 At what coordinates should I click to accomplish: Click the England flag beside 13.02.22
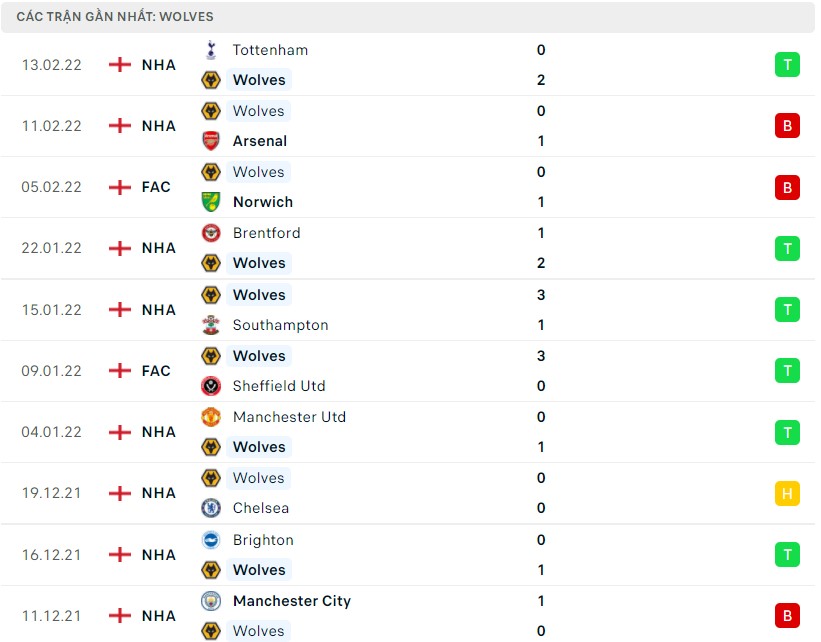(x=120, y=65)
